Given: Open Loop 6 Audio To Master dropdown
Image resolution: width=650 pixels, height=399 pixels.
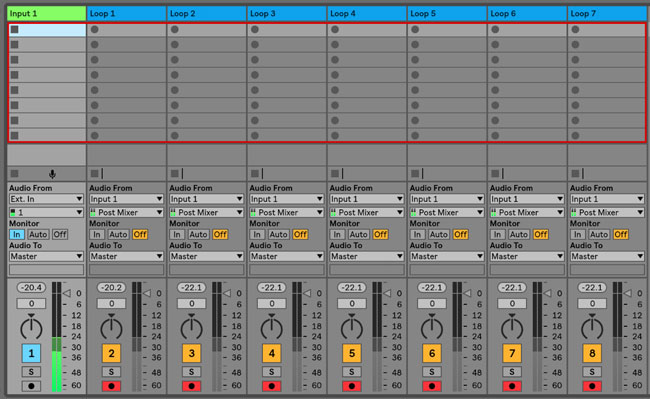Looking at the screenshot, I should 527,256.
